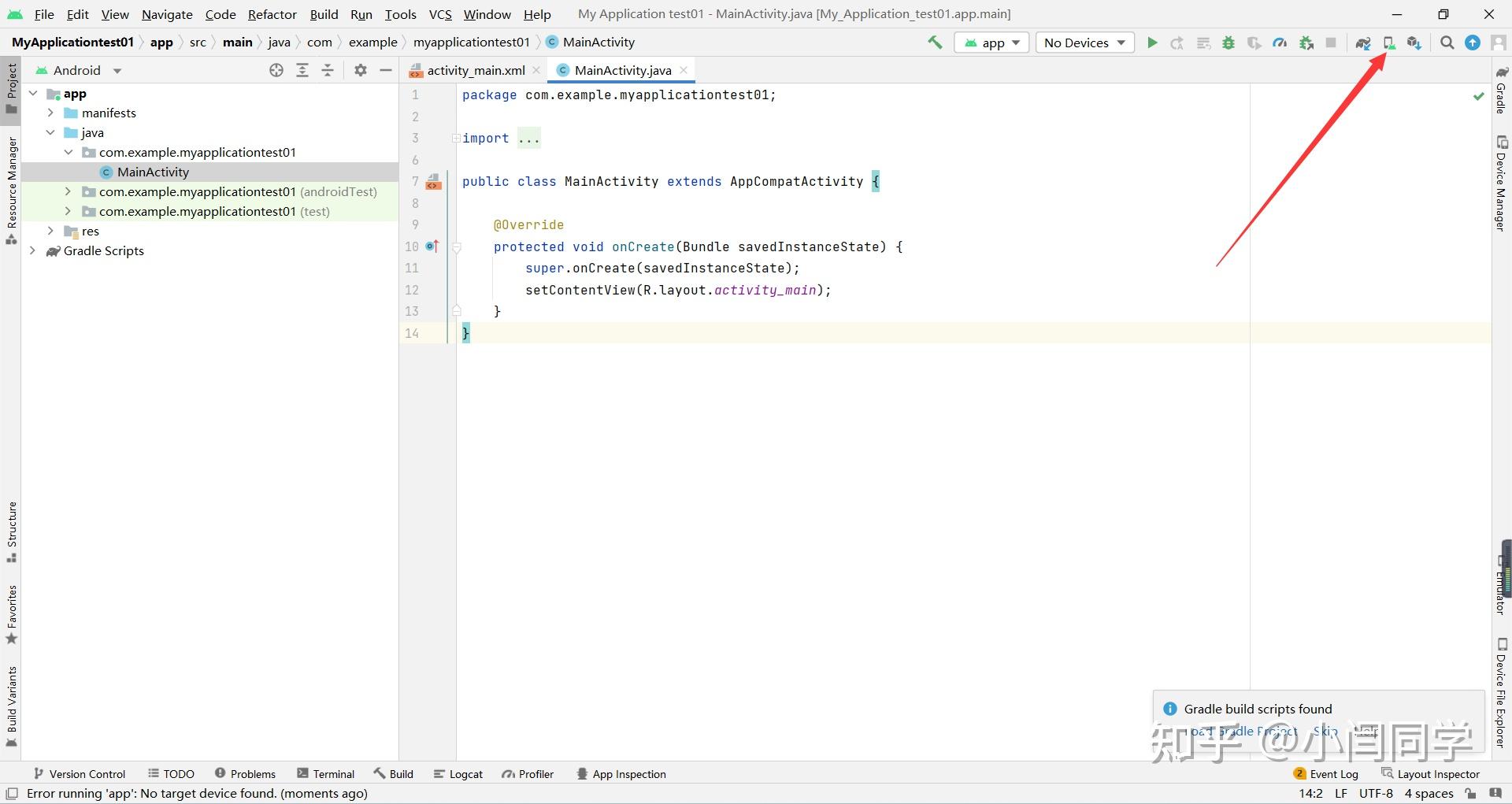Collapse the app module node

(x=33, y=94)
